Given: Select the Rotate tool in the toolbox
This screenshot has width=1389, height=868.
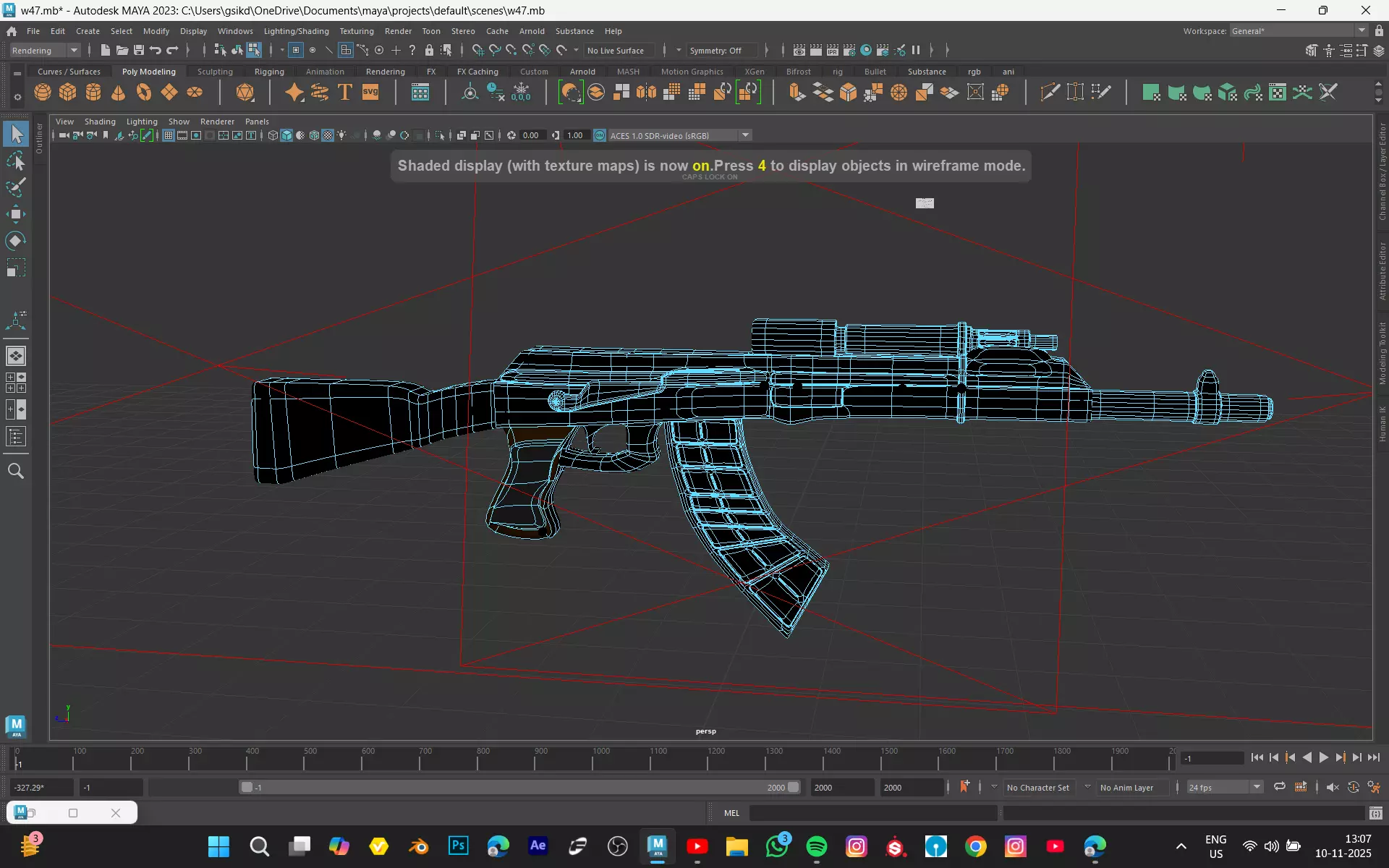Looking at the screenshot, I should (16, 241).
